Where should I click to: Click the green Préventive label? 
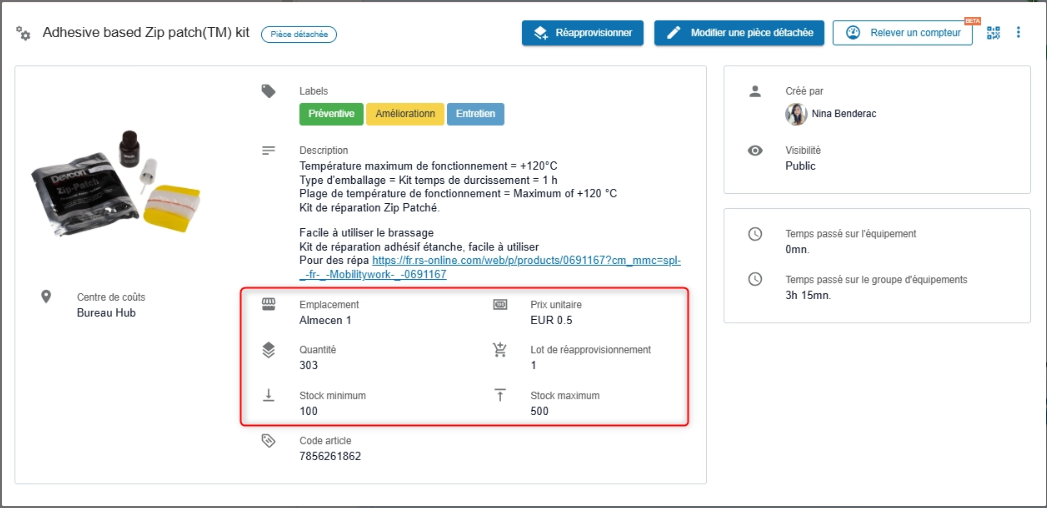[x=331, y=114]
